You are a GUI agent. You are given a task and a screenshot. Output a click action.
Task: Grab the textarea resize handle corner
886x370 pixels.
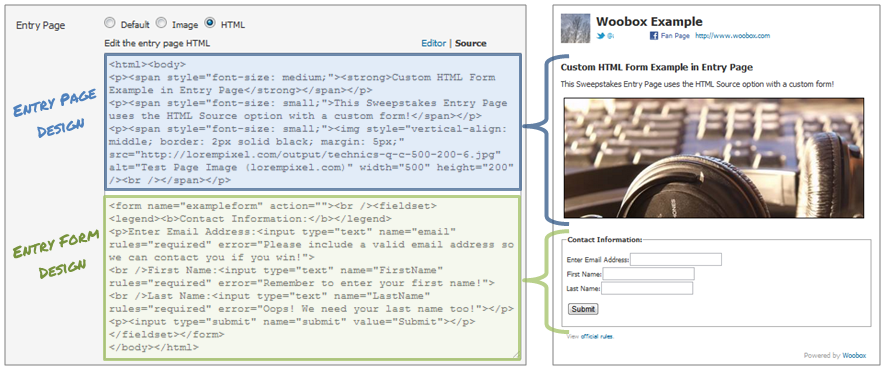pos(515,355)
